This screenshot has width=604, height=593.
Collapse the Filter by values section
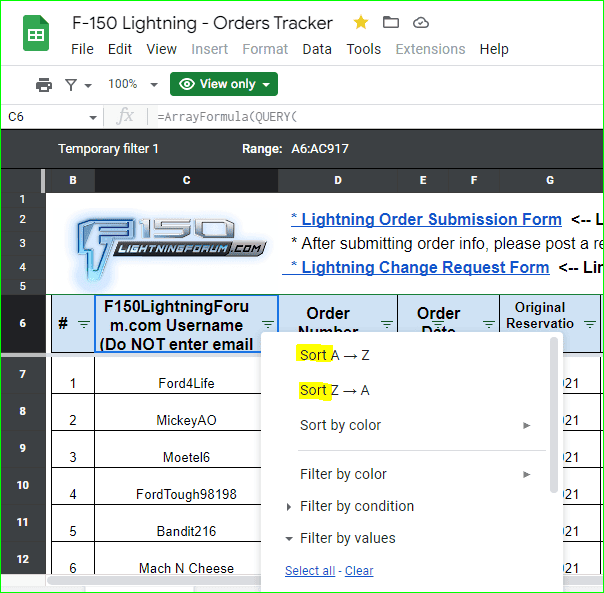click(347, 538)
